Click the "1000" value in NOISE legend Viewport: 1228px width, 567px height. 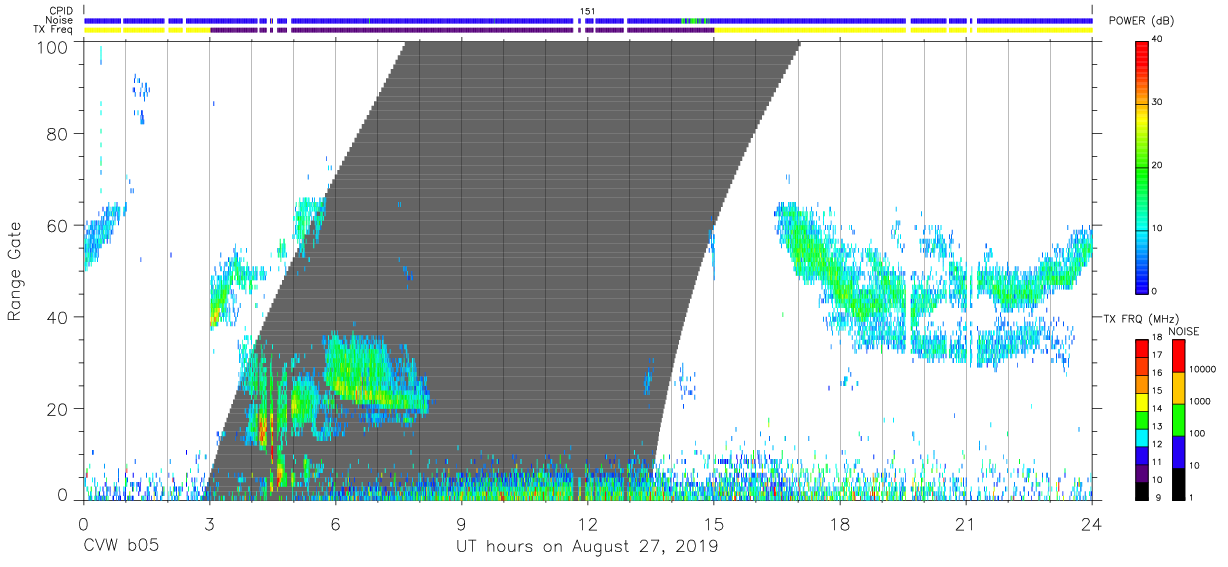[x=1198, y=402]
